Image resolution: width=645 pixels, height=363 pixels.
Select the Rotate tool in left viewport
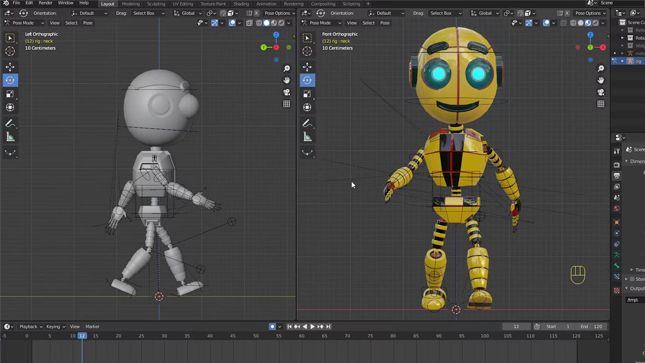point(10,80)
